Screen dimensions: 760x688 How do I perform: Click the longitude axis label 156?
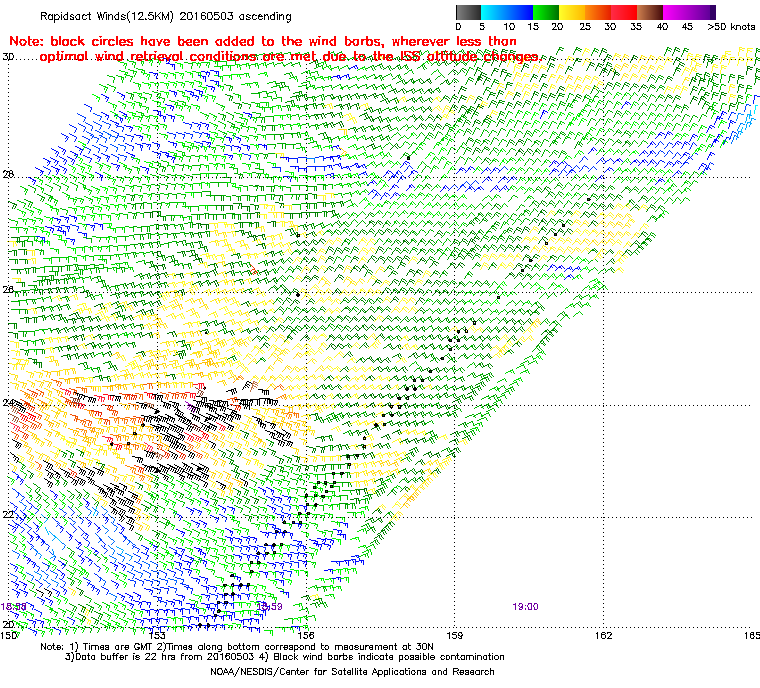pos(306,636)
